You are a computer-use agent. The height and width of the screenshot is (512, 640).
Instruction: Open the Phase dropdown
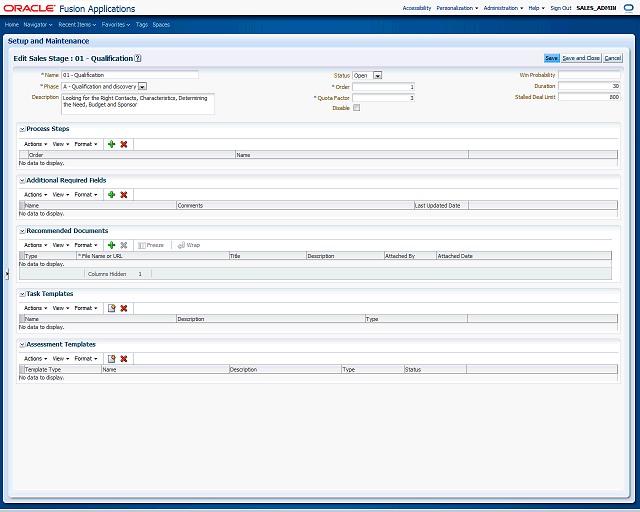[x=142, y=87]
